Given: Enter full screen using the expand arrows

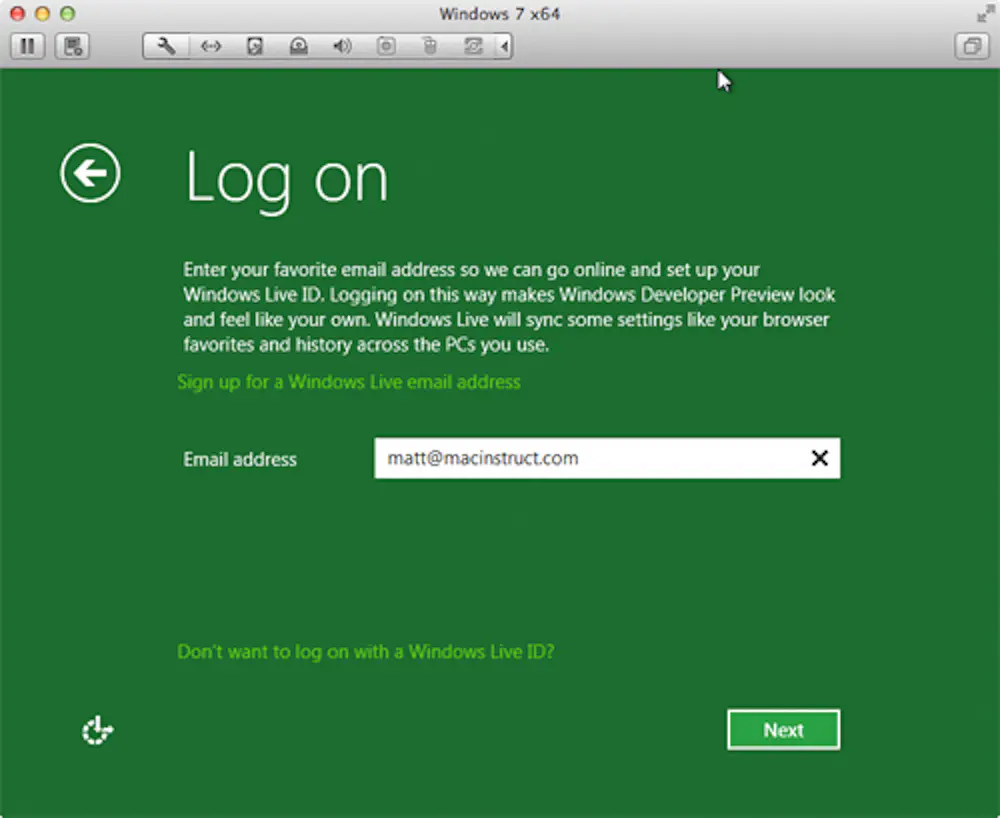Looking at the screenshot, I should [x=984, y=14].
